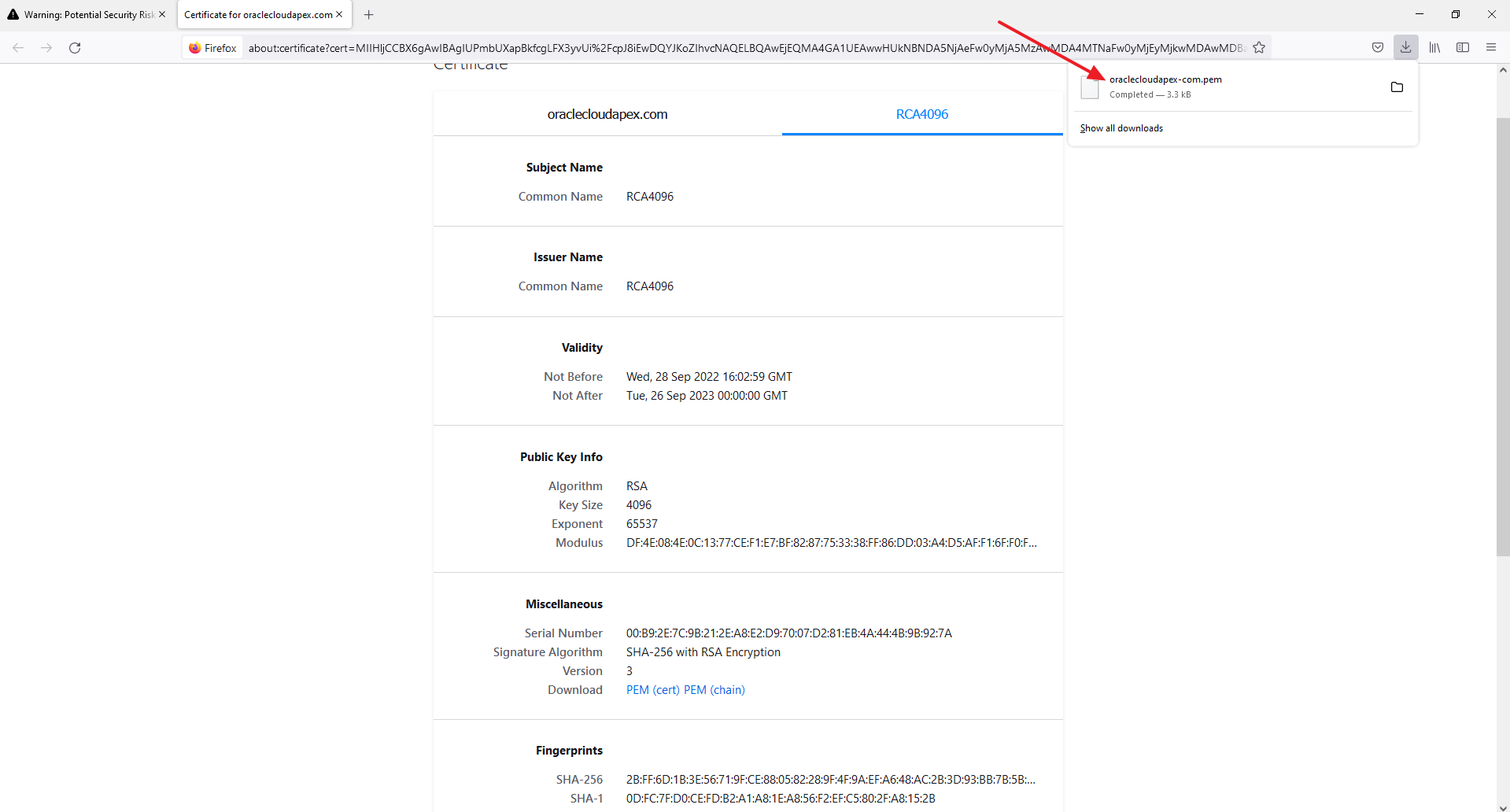Click the Firefox identity icon in address bar
The image size is (1510, 812).
point(212,48)
